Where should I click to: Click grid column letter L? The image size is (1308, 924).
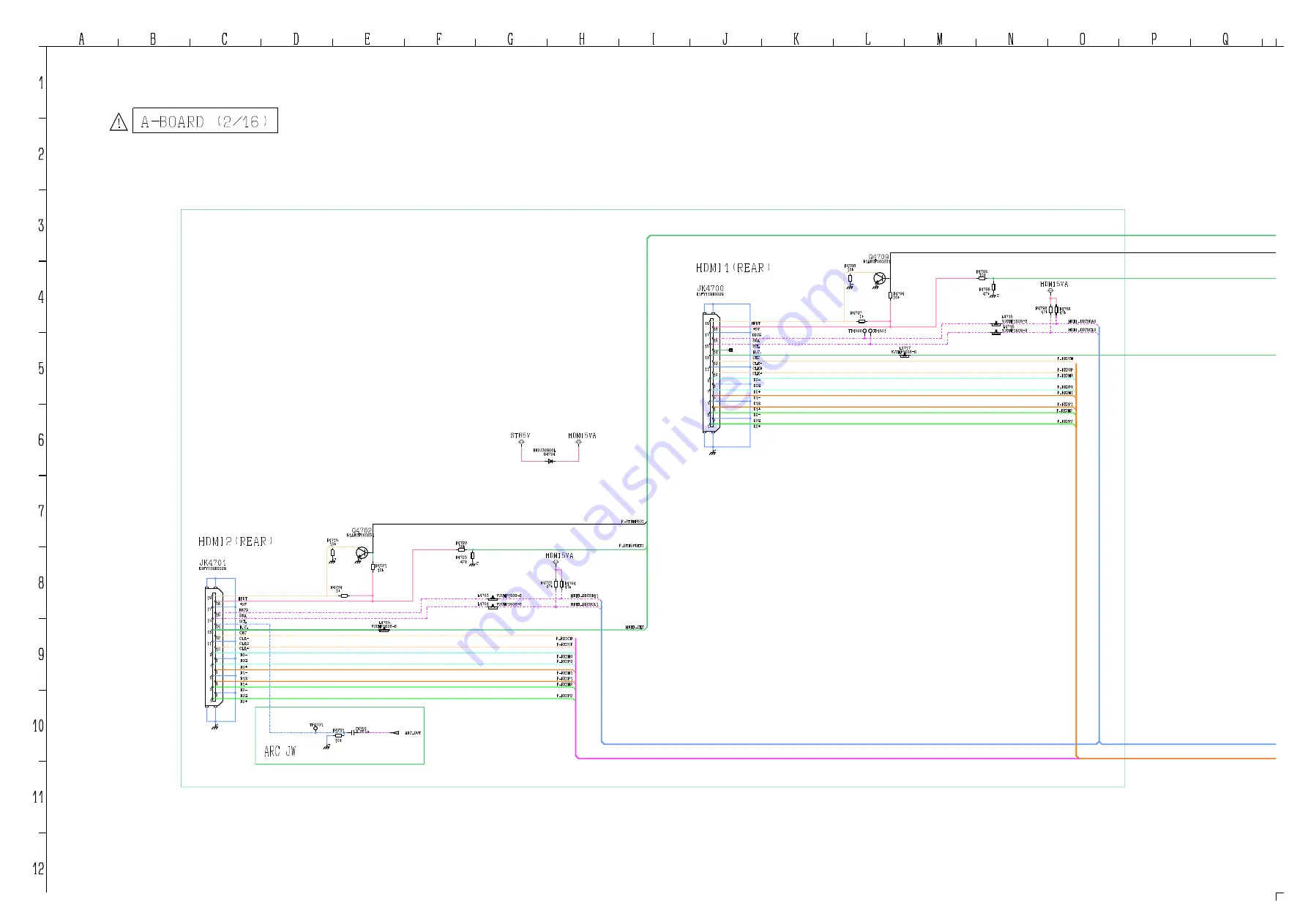click(867, 39)
